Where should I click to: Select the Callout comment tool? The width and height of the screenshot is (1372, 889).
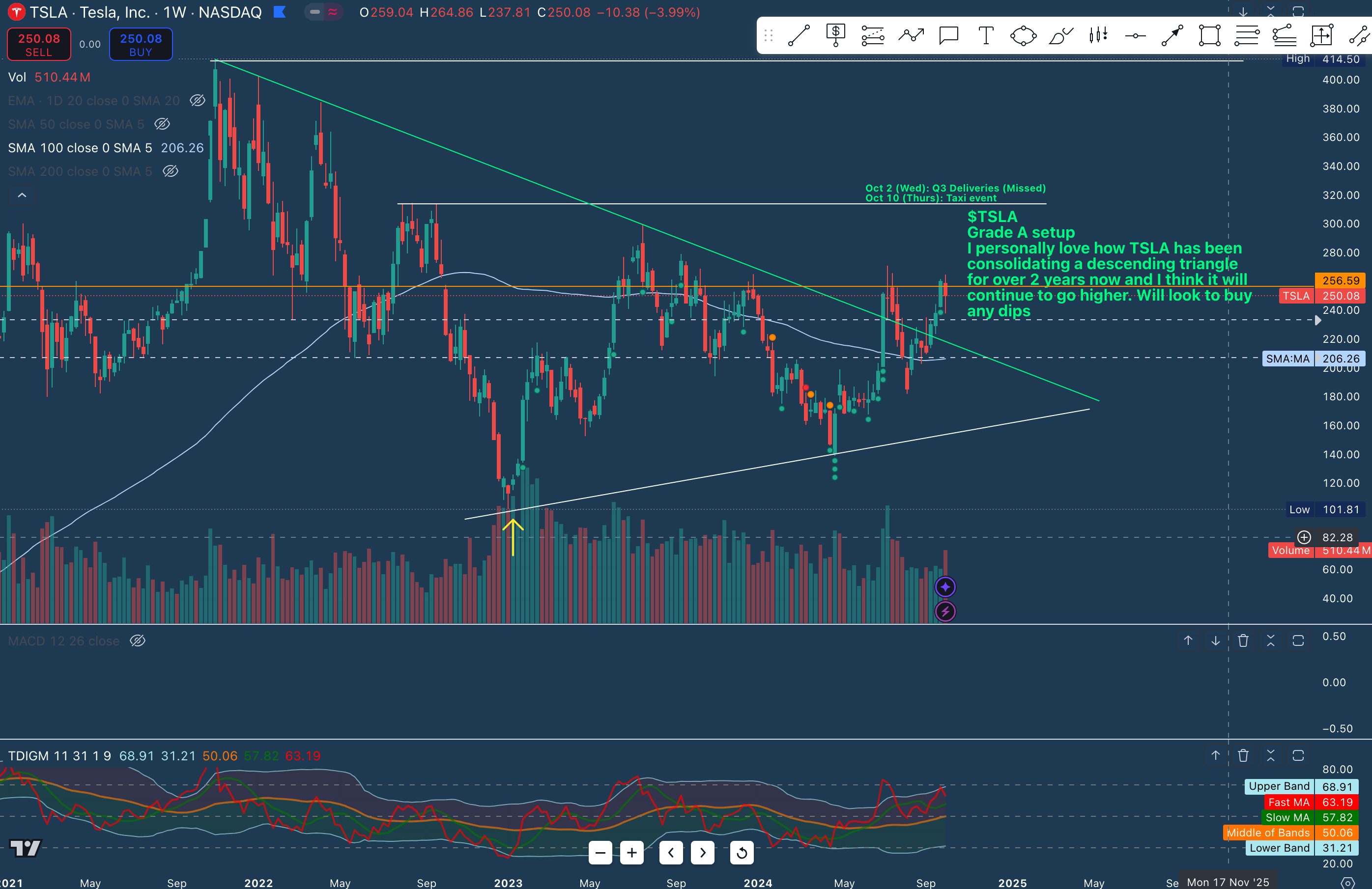pyautogui.click(x=948, y=36)
